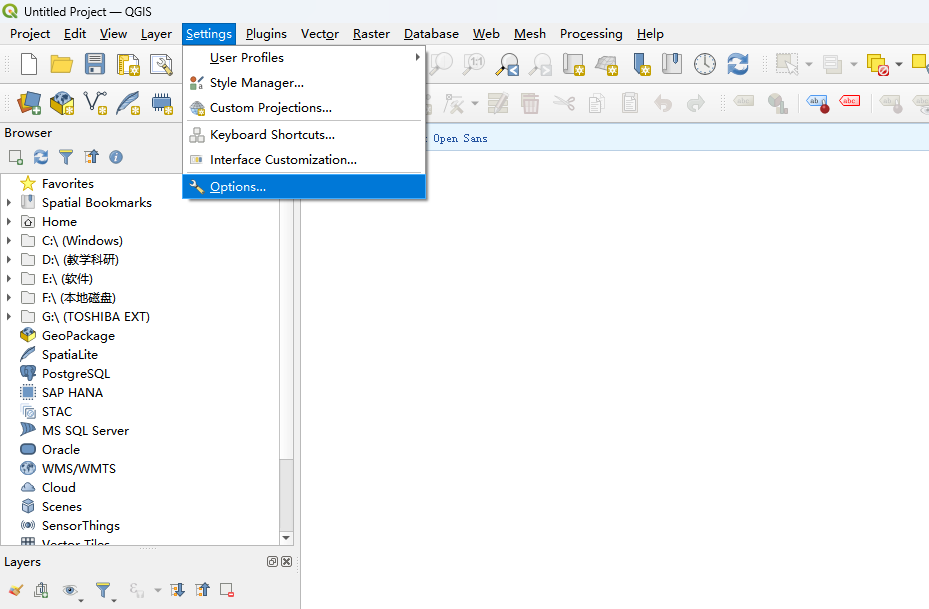This screenshot has width=929, height=609.
Task: Expand the Spatial Bookmarks tree item
Action: coord(9,203)
